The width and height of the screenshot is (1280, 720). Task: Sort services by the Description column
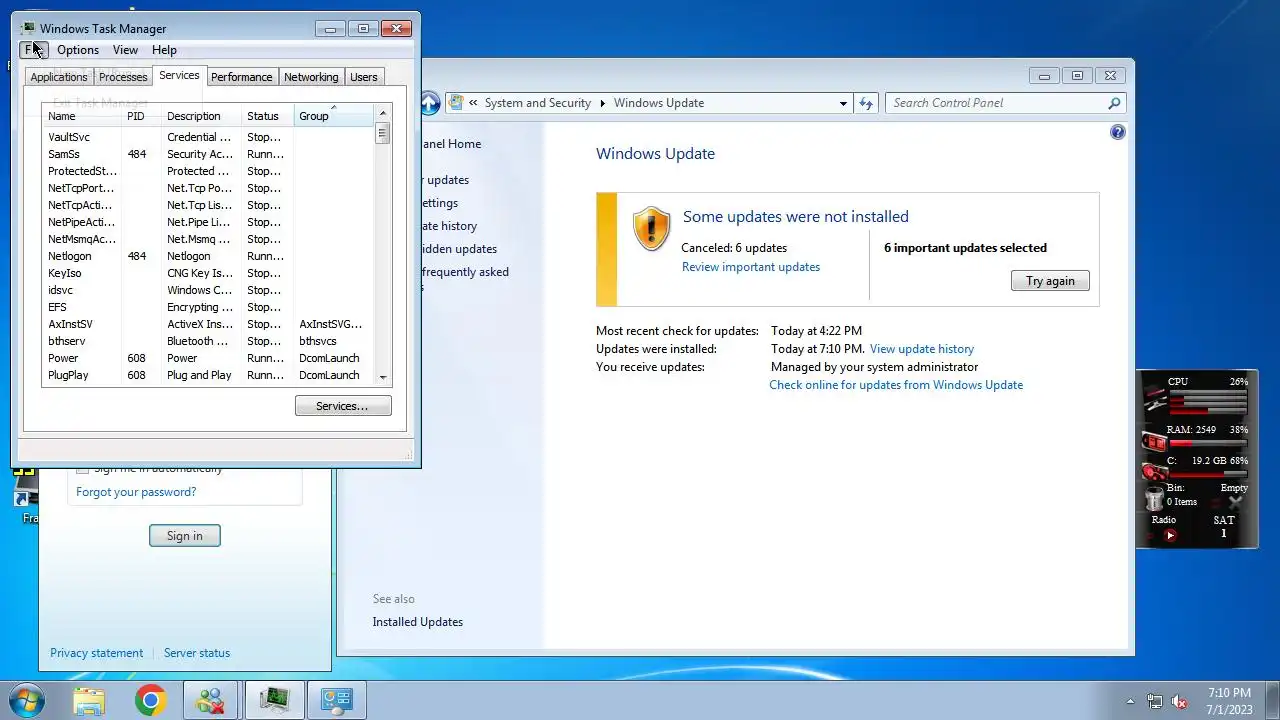[201, 116]
